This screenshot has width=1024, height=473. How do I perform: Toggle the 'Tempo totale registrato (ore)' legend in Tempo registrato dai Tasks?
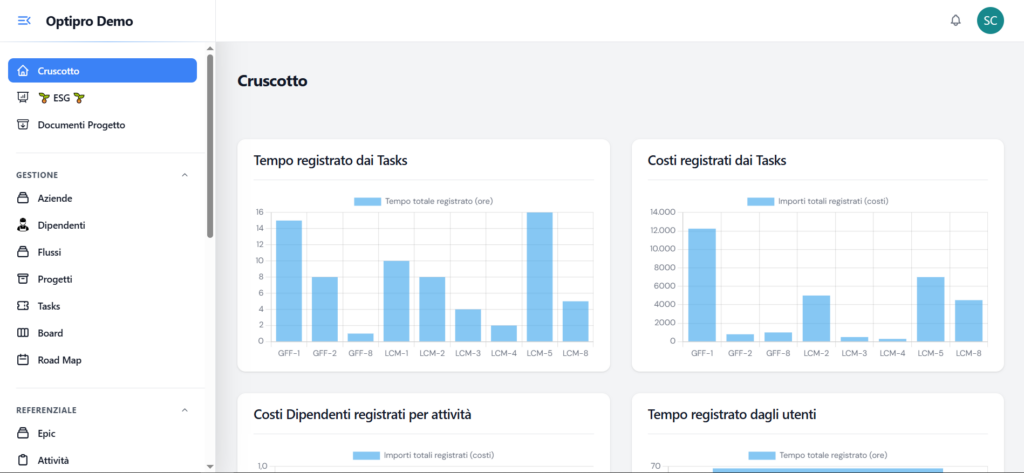pos(423,201)
